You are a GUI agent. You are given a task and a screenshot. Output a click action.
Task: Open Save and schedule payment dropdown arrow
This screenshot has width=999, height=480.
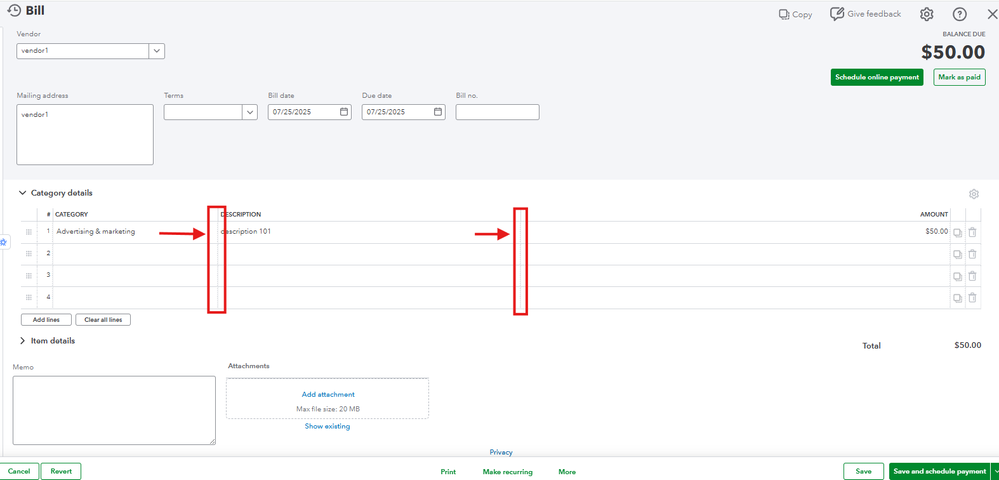[995, 472]
